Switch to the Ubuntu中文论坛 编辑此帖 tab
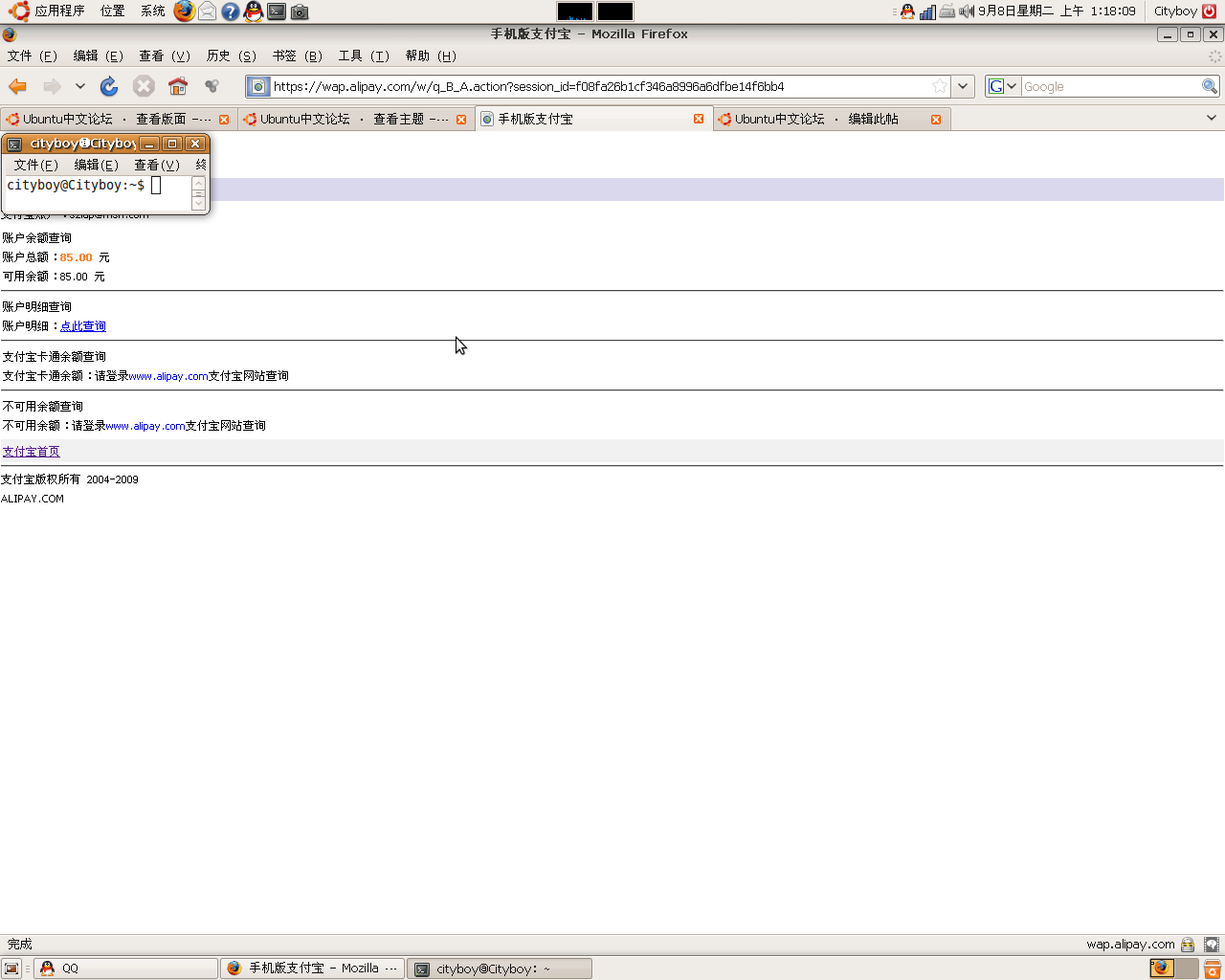The height and width of the screenshot is (980, 1225). (x=830, y=119)
